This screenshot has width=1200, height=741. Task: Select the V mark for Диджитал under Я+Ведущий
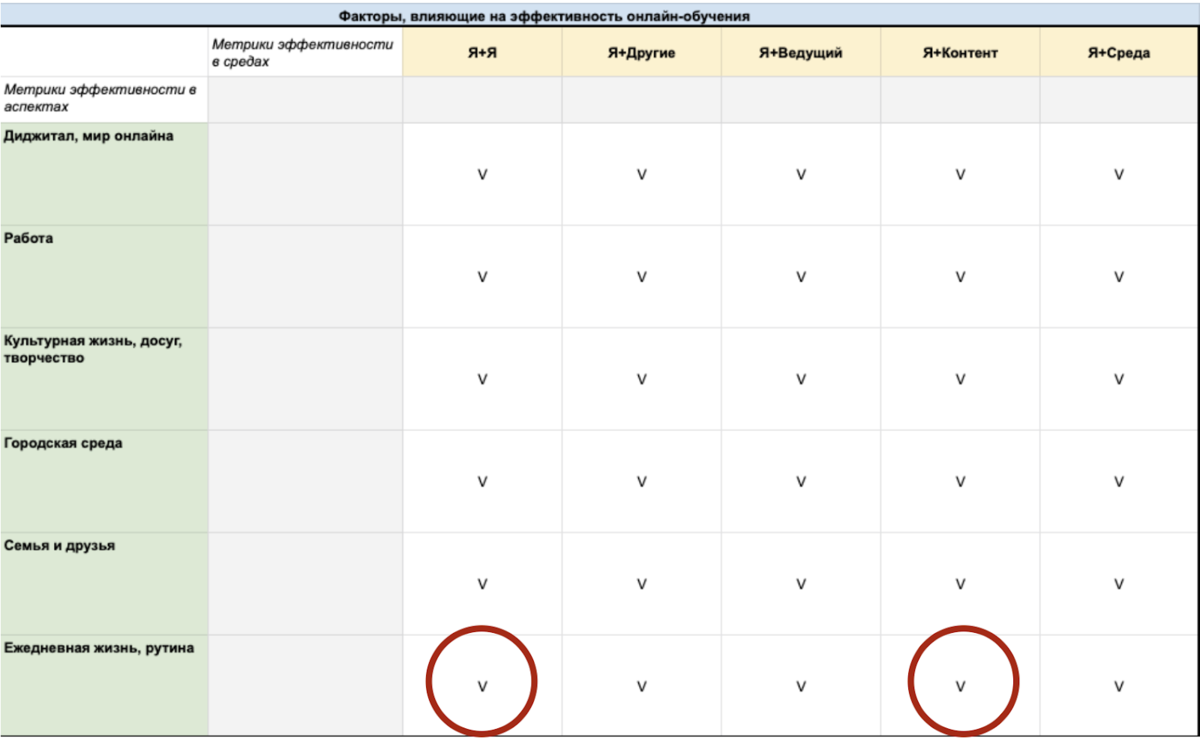tap(800, 175)
